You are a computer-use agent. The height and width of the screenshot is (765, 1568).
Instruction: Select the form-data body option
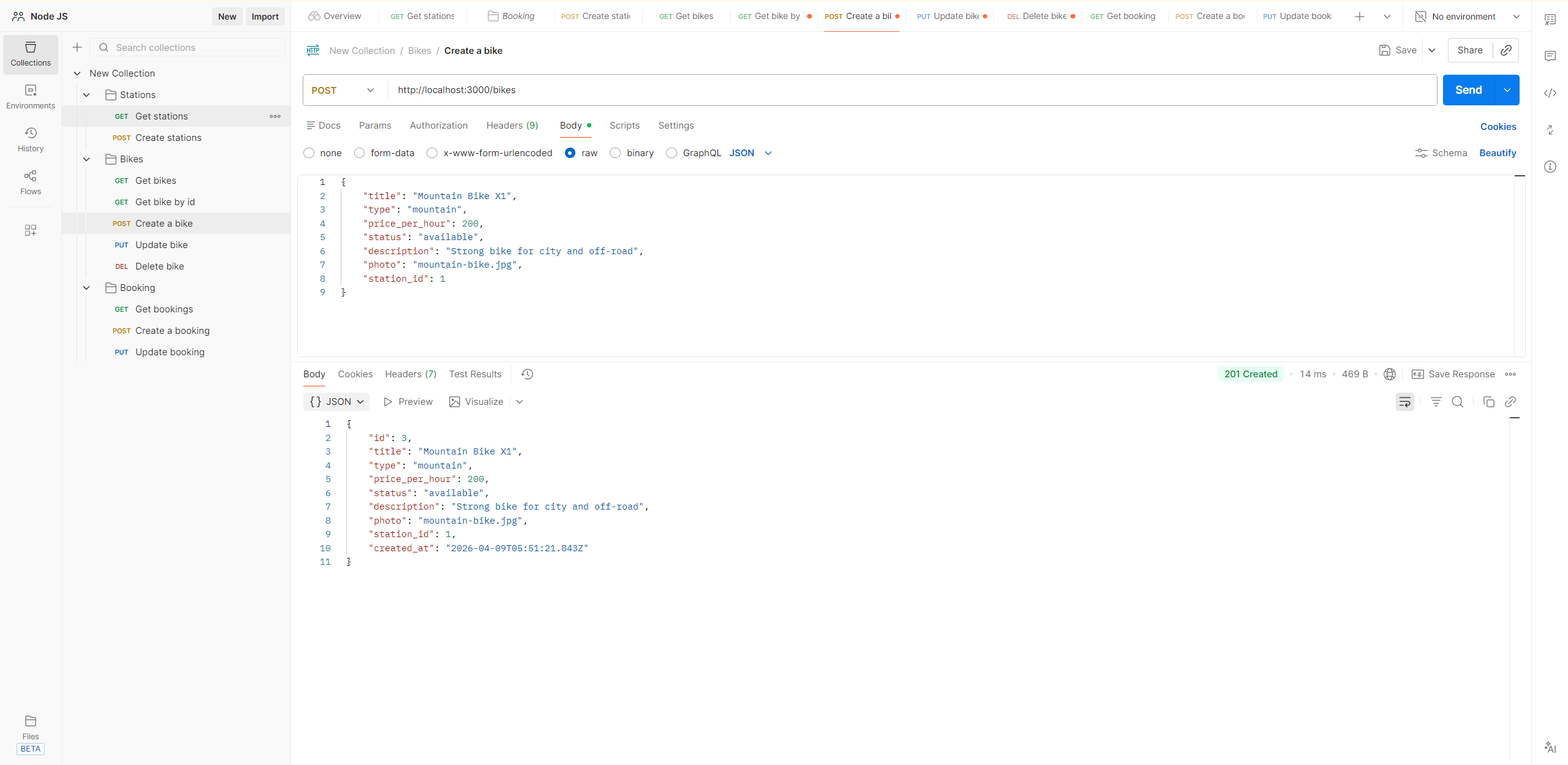(360, 153)
